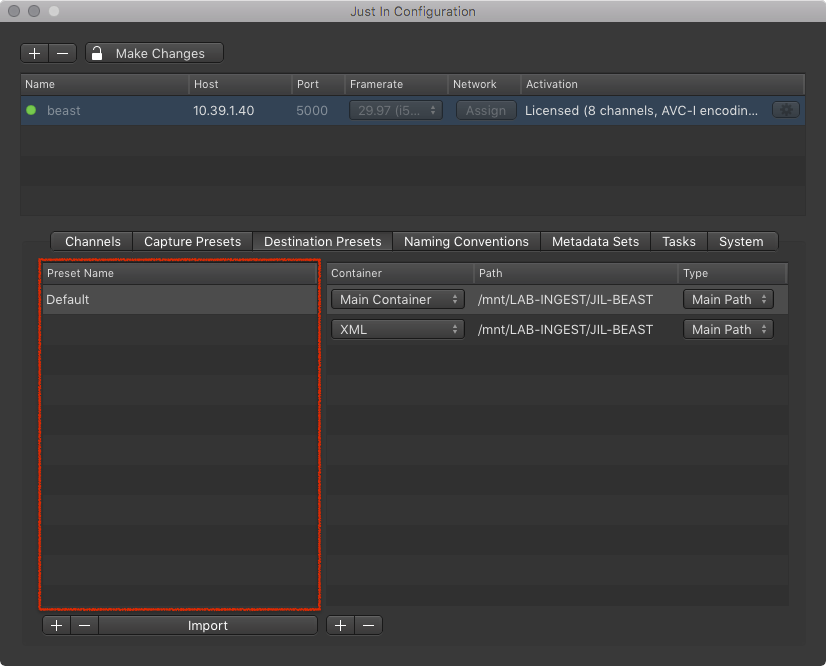Click the green status dot of beast

tap(31, 110)
